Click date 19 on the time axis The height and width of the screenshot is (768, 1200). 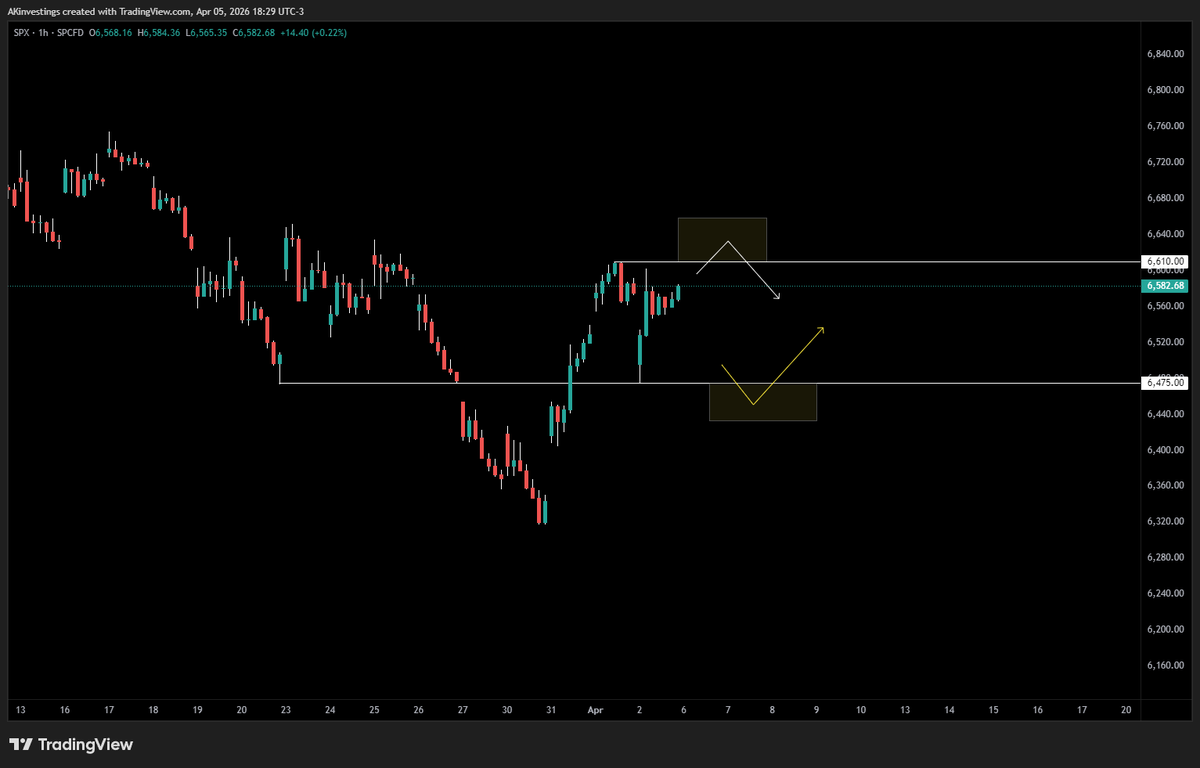click(x=197, y=710)
